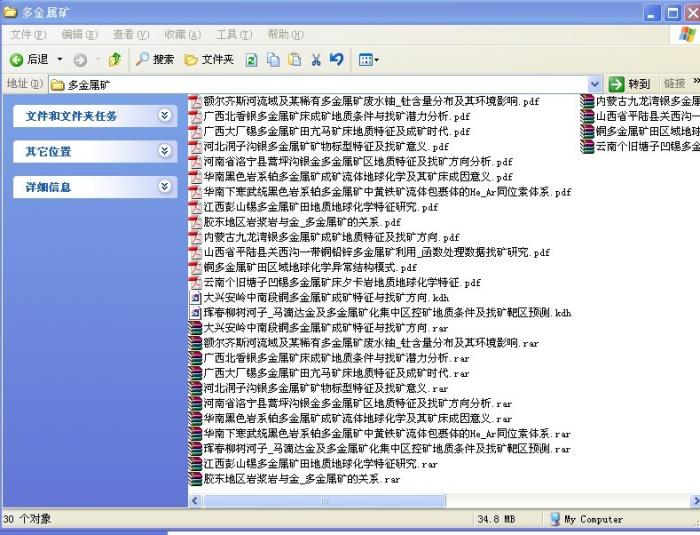Collapse the 其它位置 panel
The image size is (700, 535).
tap(164, 151)
